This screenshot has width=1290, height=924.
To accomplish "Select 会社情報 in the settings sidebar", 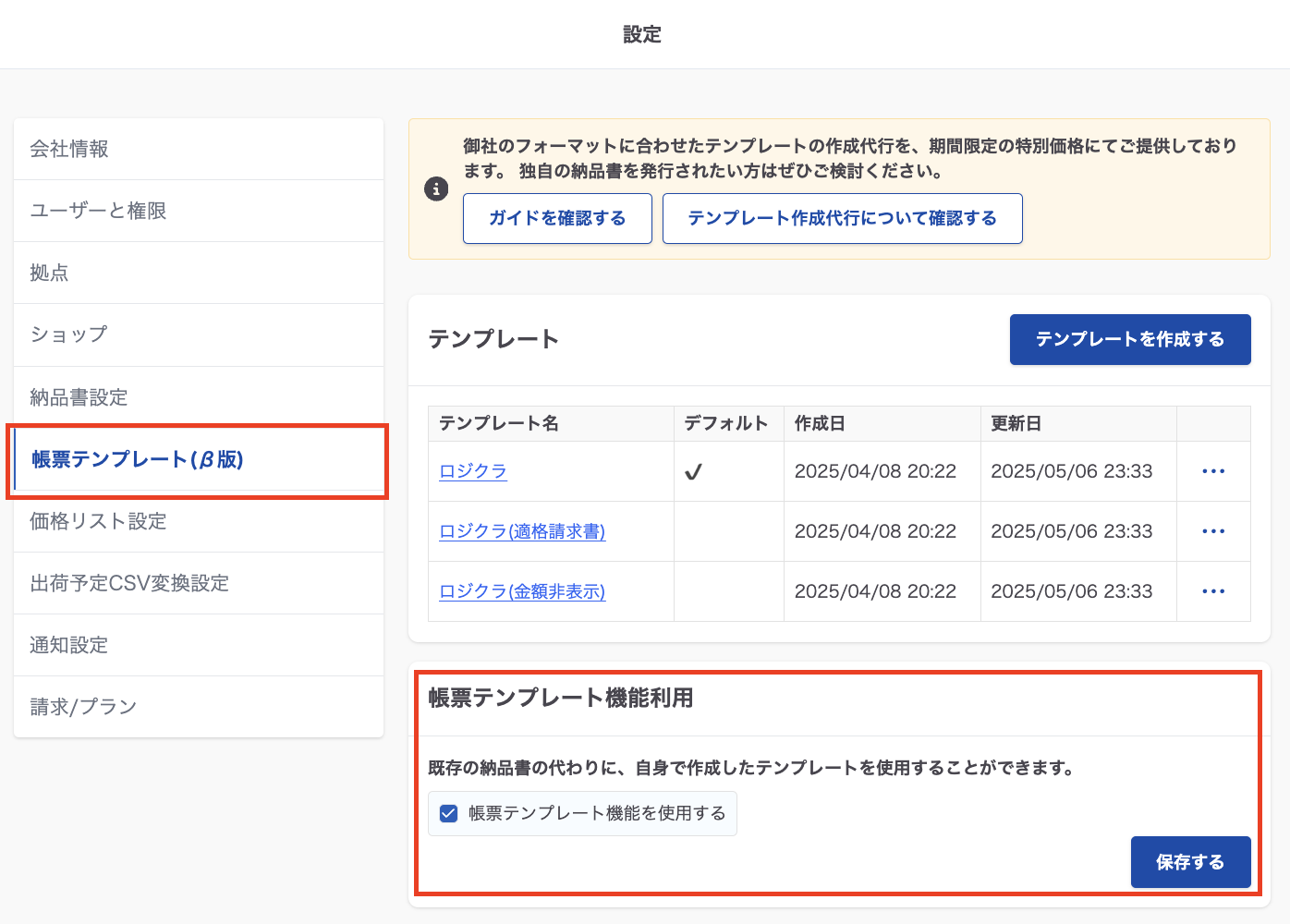I will [69, 149].
